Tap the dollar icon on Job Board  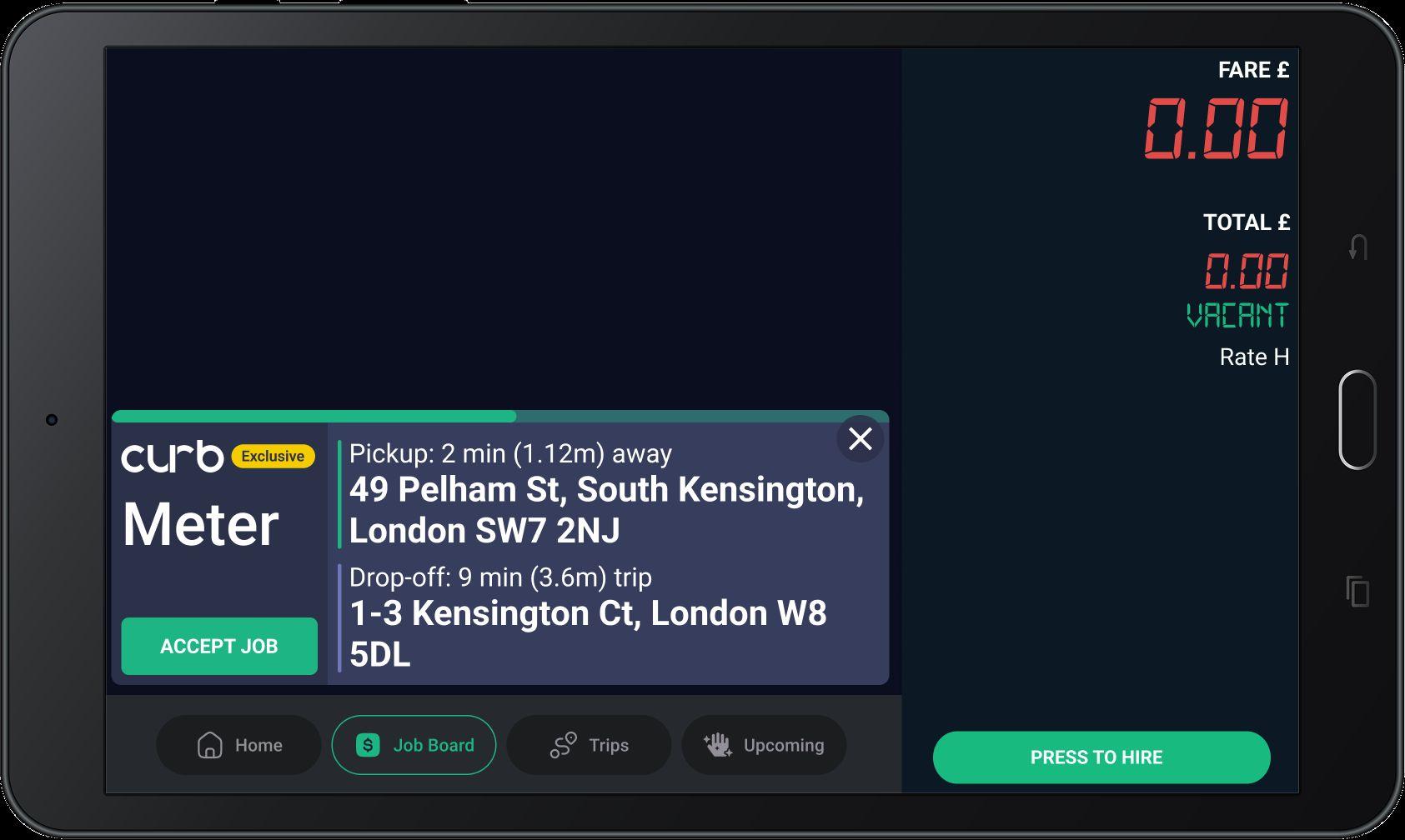[x=368, y=745]
